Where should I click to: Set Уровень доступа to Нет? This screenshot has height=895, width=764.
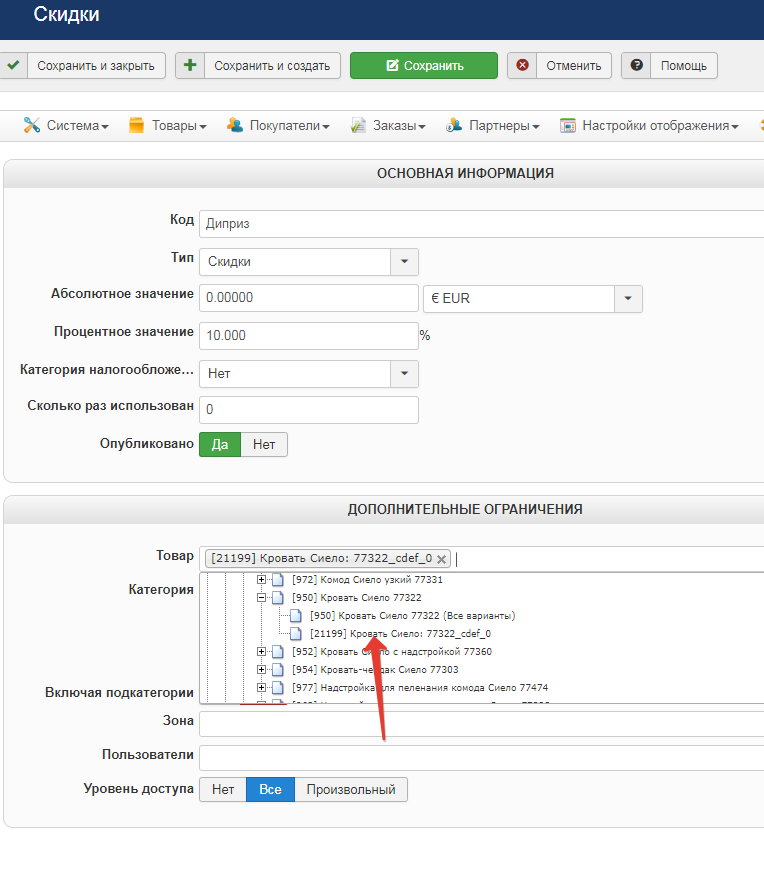(223, 789)
